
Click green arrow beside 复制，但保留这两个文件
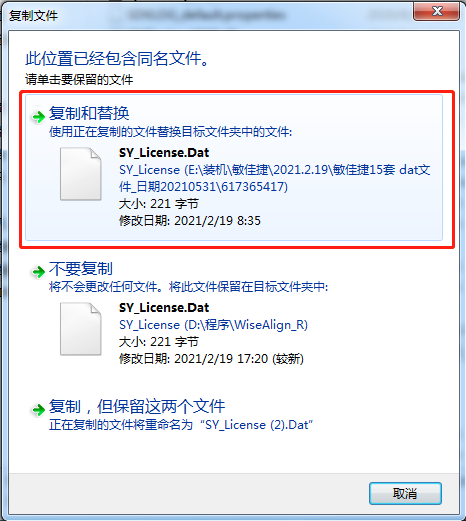(38, 409)
